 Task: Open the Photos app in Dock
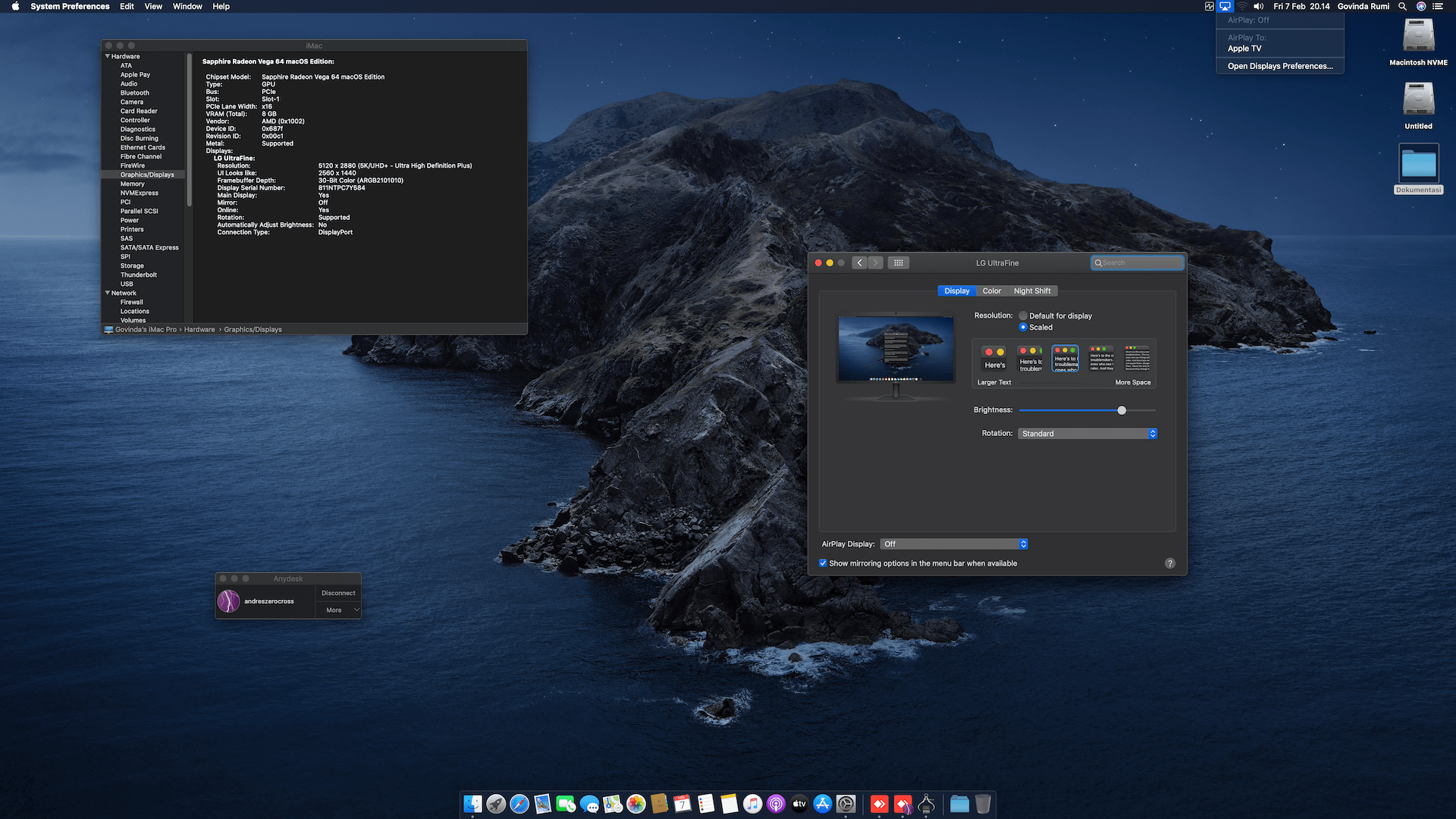(636, 804)
